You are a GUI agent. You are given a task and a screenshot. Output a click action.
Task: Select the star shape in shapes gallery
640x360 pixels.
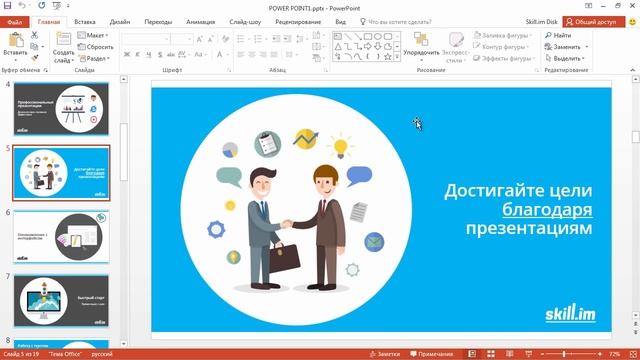pos(388,57)
